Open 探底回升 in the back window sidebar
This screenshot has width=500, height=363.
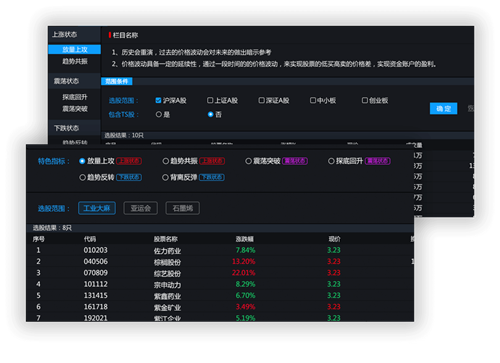tap(75, 97)
